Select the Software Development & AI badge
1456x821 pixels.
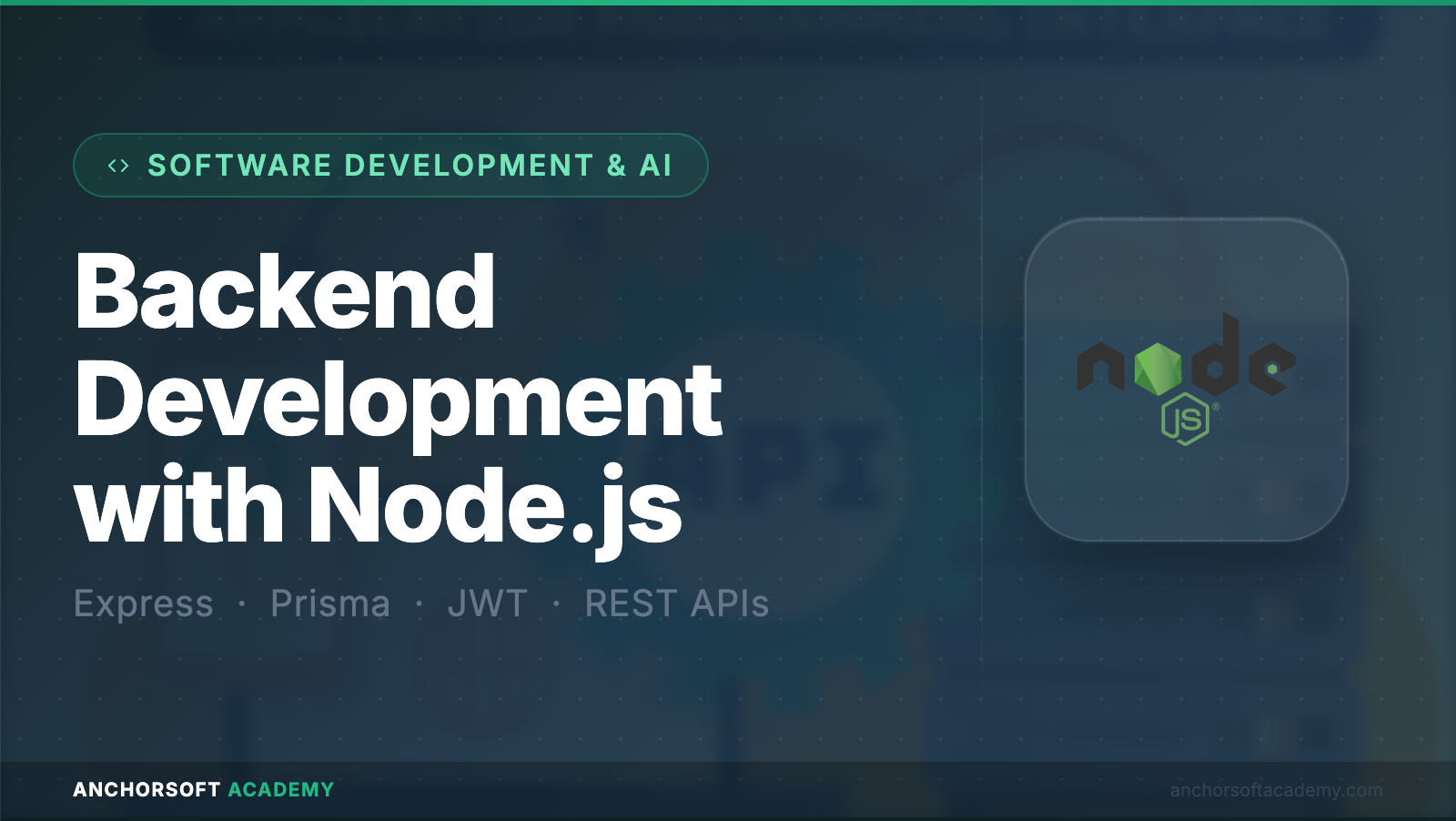click(390, 165)
